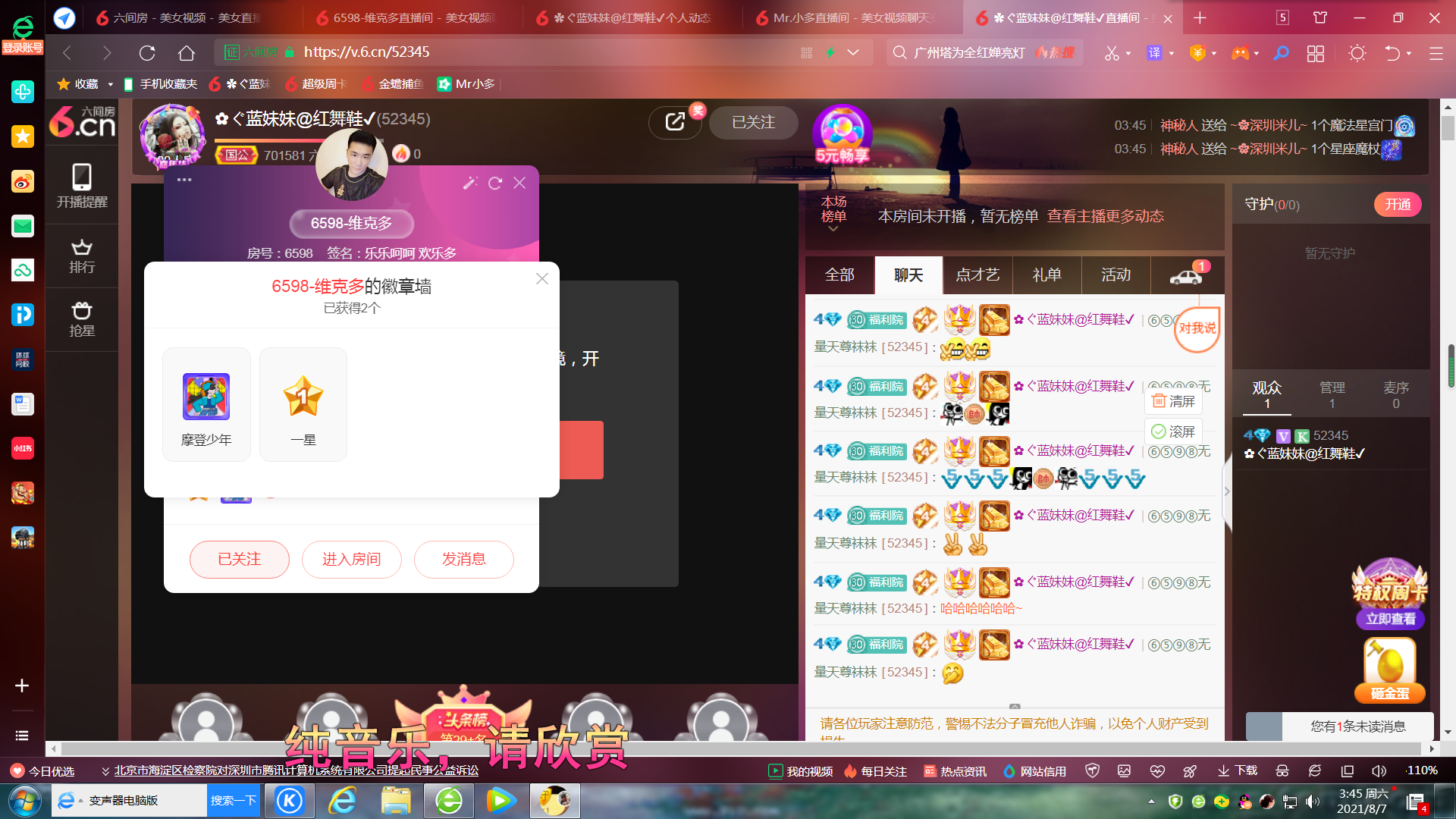Screen dimensions: 1456x819
Task: Close the 6598-维克多 profile card
Action: point(519,183)
